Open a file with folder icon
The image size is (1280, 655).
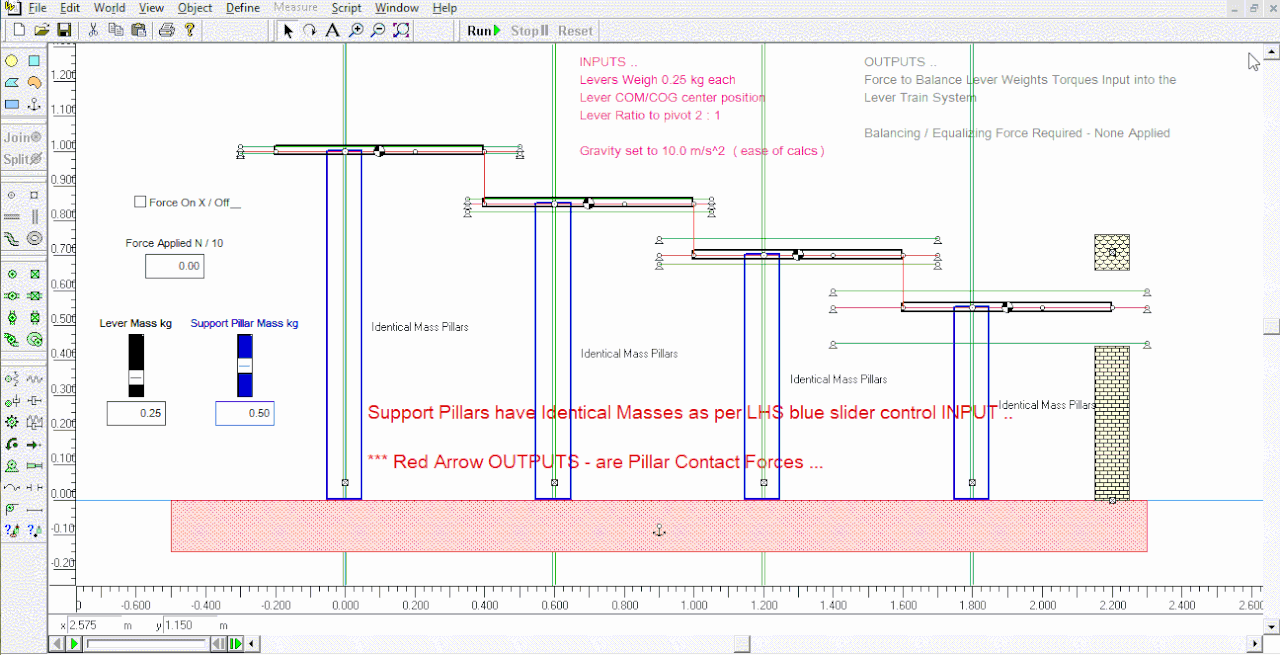click(x=41, y=30)
